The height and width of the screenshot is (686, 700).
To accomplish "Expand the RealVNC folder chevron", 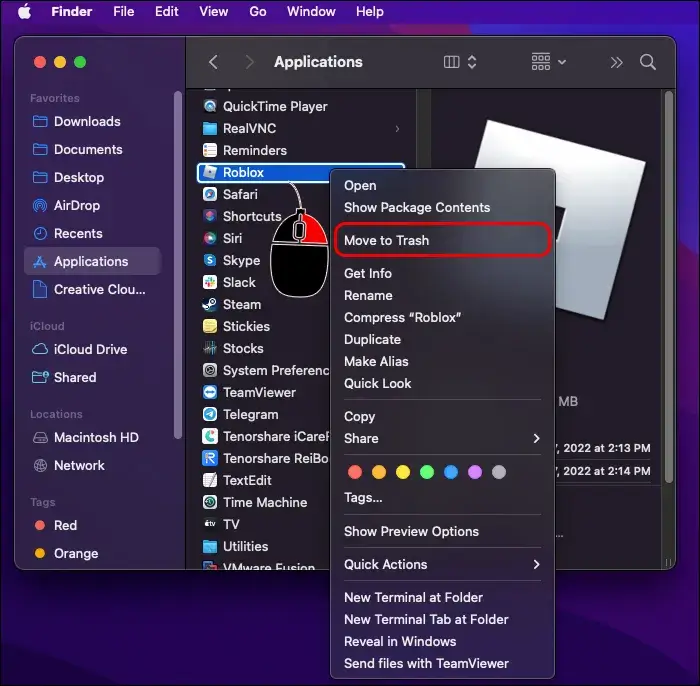I will click(397, 129).
